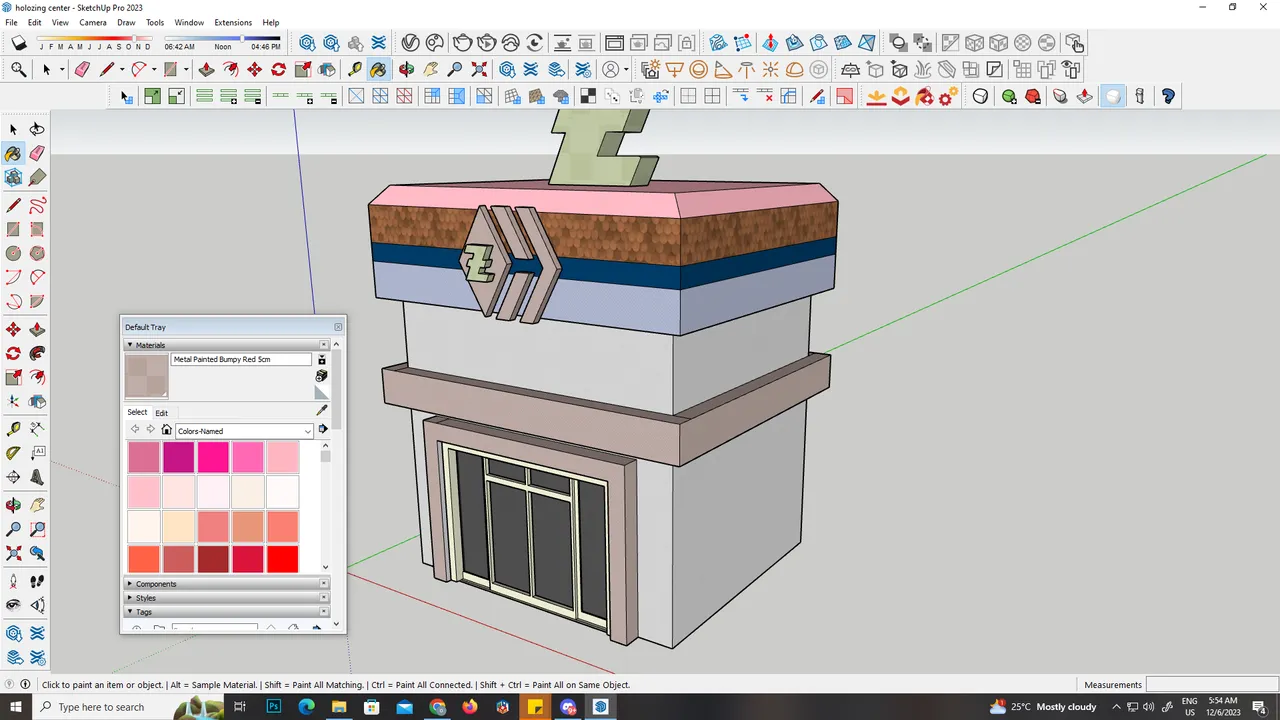Choose the Follow Me tool in left toolbar
The image size is (1280, 720).
pyautogui.click(x=37, y=353)
